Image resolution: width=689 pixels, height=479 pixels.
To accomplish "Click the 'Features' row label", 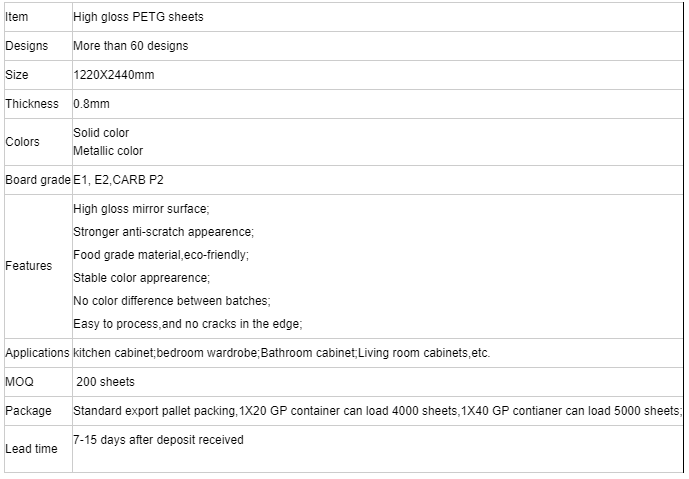I will (x=29, y=266).
